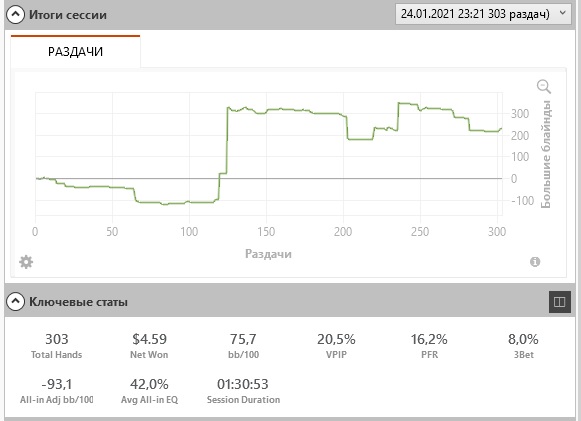The image size is (581, 421).
Task: Click the graph info icon
Action: [x=535, y=262]
